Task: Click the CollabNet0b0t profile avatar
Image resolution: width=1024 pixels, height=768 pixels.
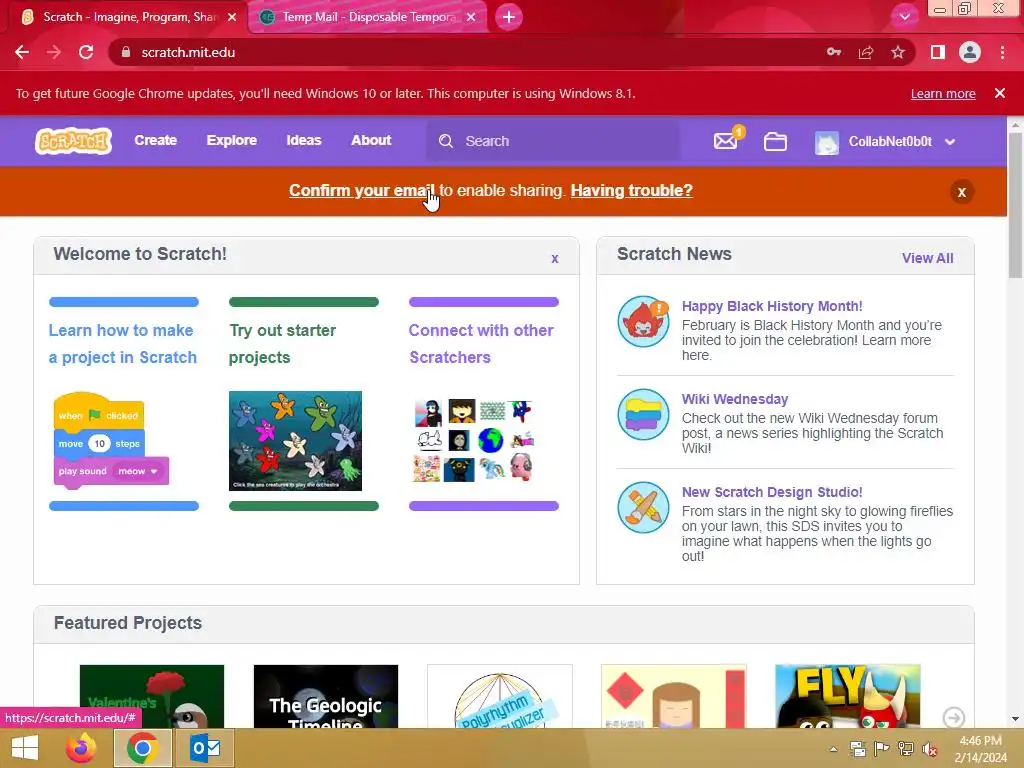Action: 827,142
